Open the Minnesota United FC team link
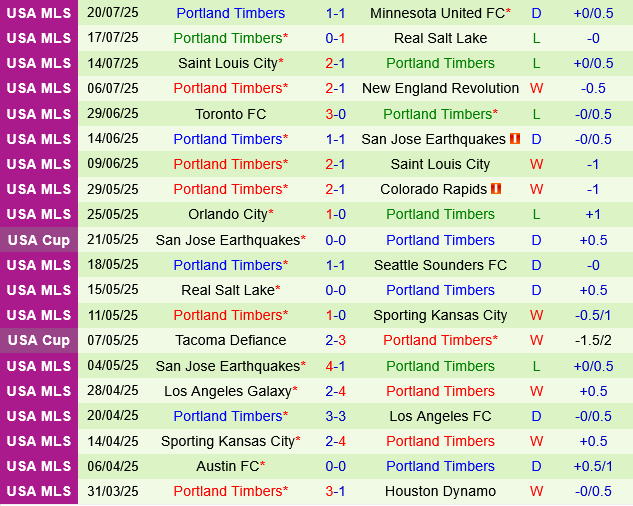 [x=436, y=13]
